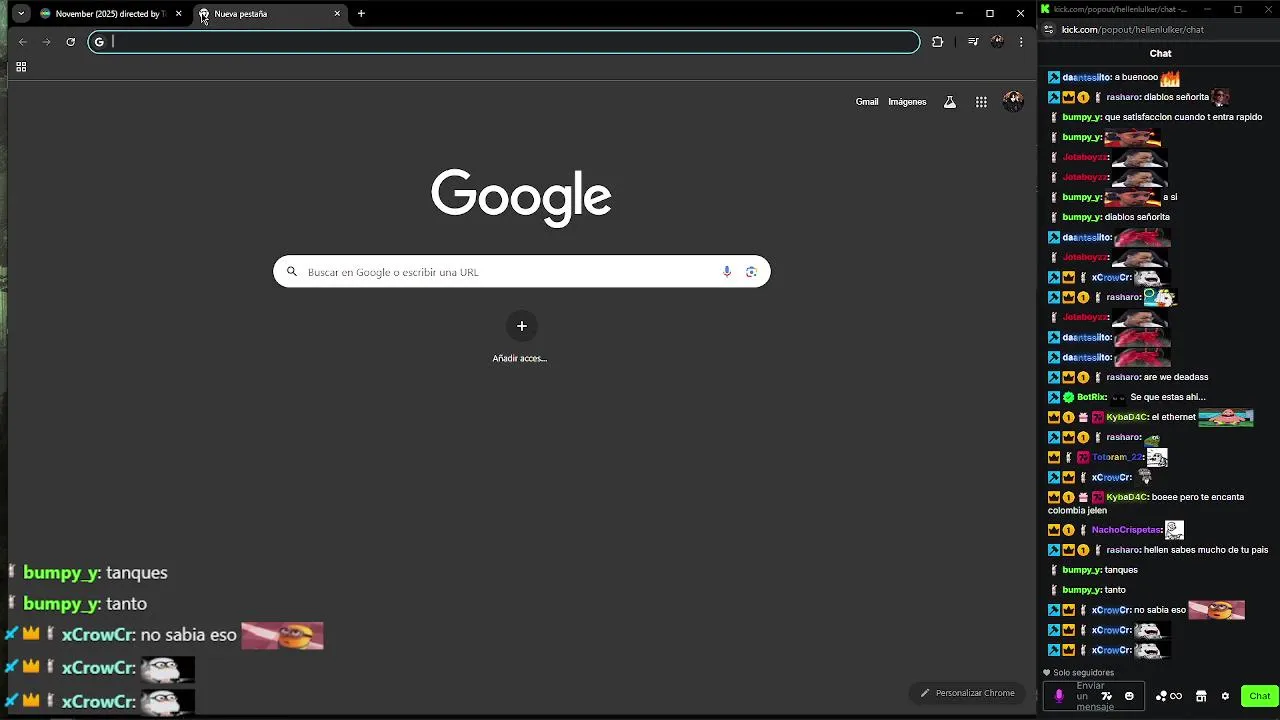This screenshot has height=720, width=1280.
Task: Click the magnifier icon in search box
Action: click(x=292, y=272)
